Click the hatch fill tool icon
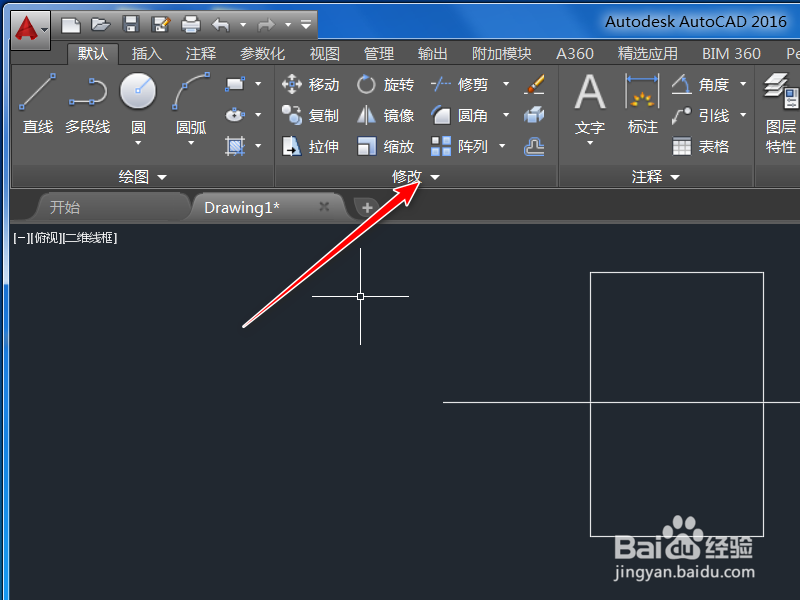The image size is (800, 600). click(235, 146)
